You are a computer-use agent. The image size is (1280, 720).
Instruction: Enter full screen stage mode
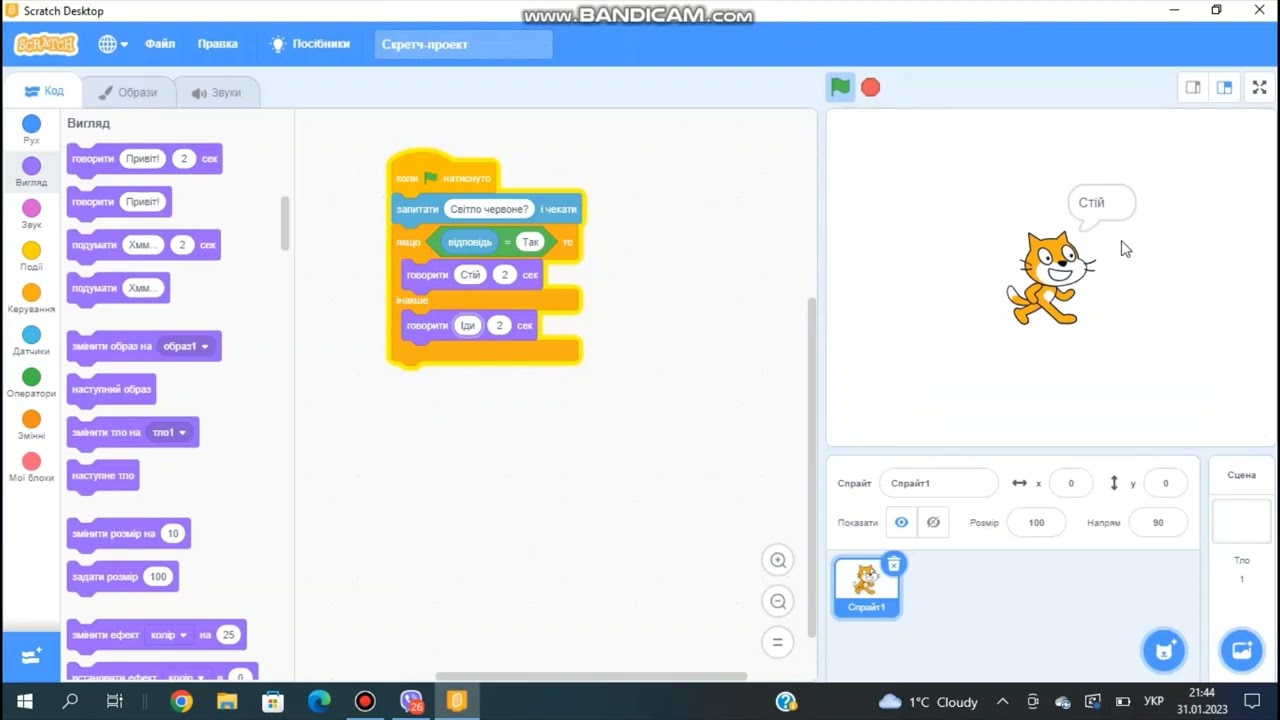coord(1260,88)
